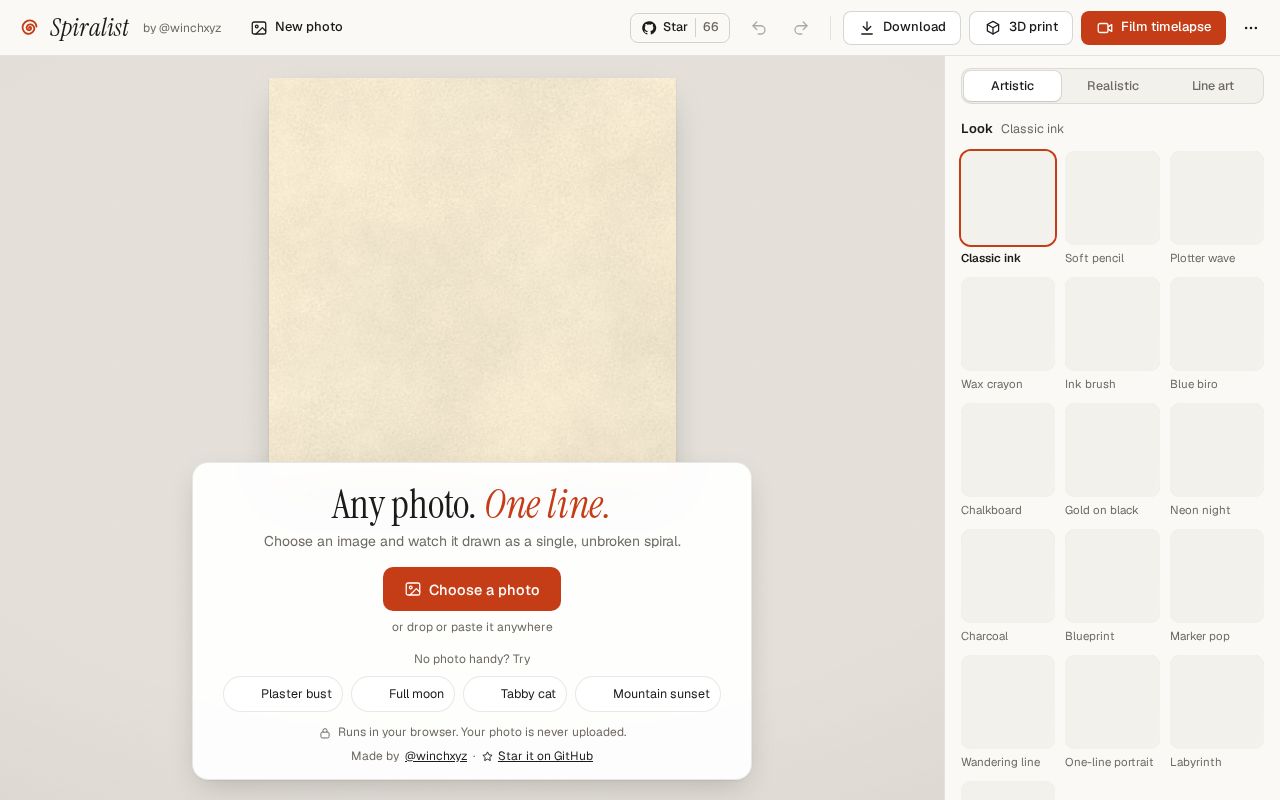Switch to the Realistic tab

1113,86
